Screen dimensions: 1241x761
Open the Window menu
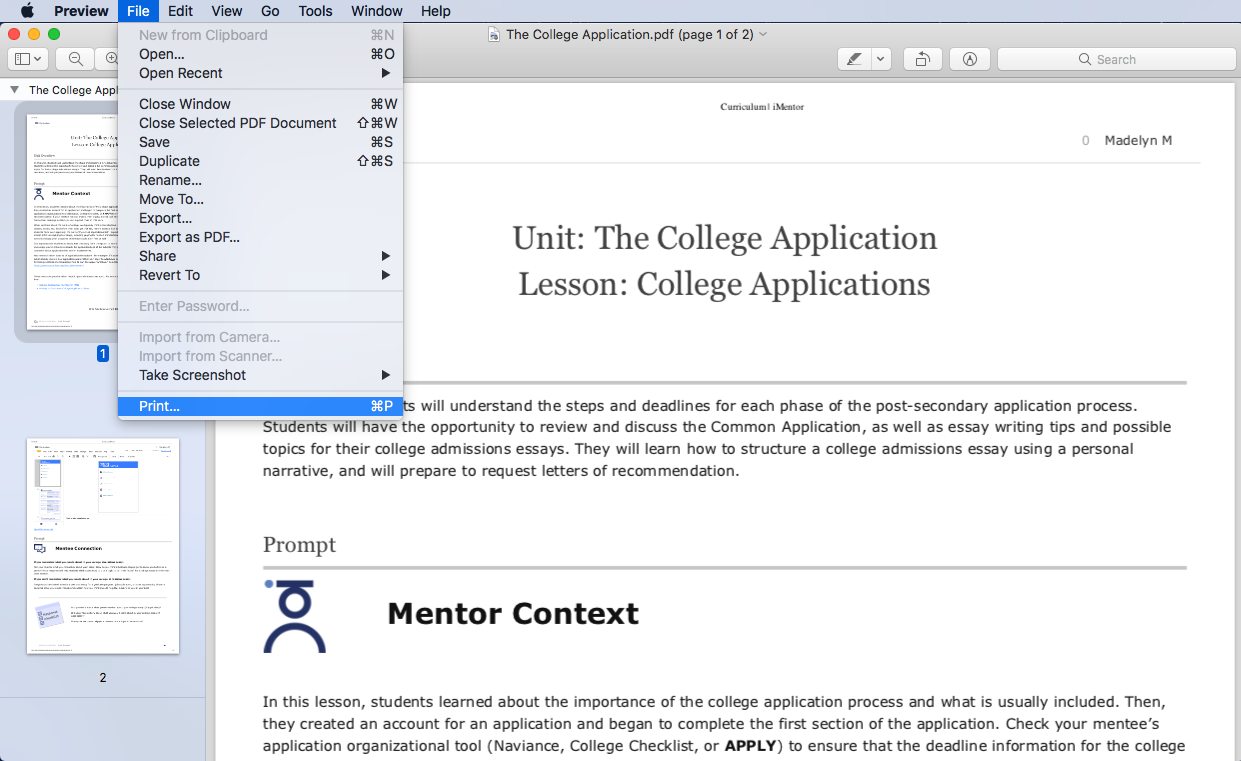pos(377,11)
